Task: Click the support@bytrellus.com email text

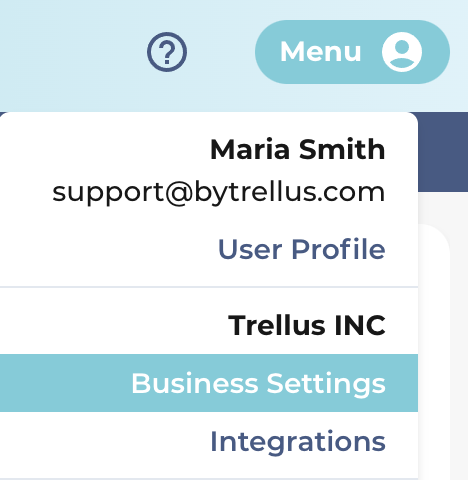Action: point(219,193)
